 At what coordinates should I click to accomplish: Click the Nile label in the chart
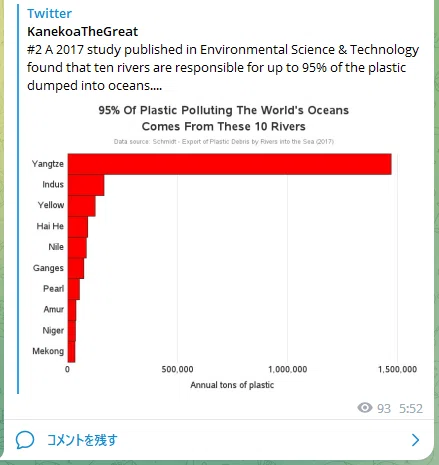pyautogui.click(x=56, y=247)
